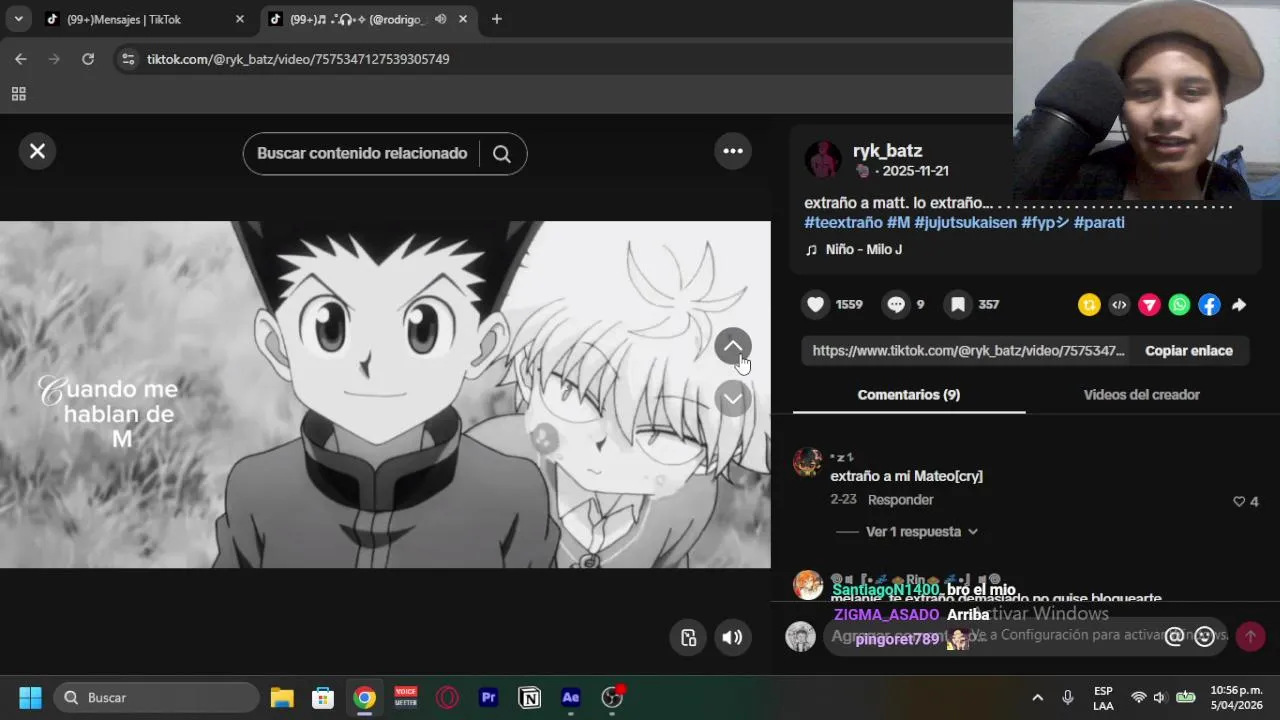The height and width of the screenshot is (720, 1280).
Task: Open After Effects from taskbar
Action: click(571, 698)
